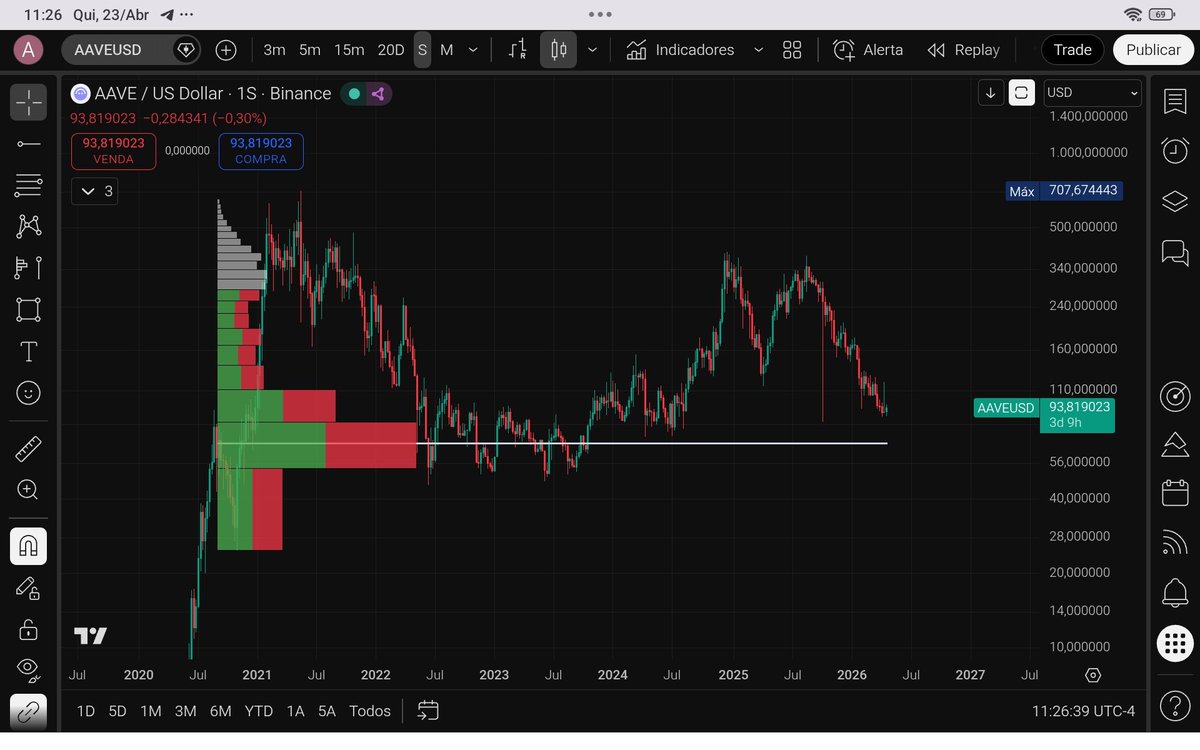Toggle stay in drawing mode

tap(29, 588)
